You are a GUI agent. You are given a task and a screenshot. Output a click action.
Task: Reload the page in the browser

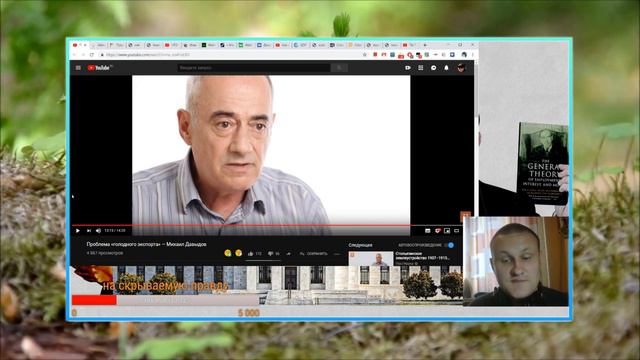(92, 55)
